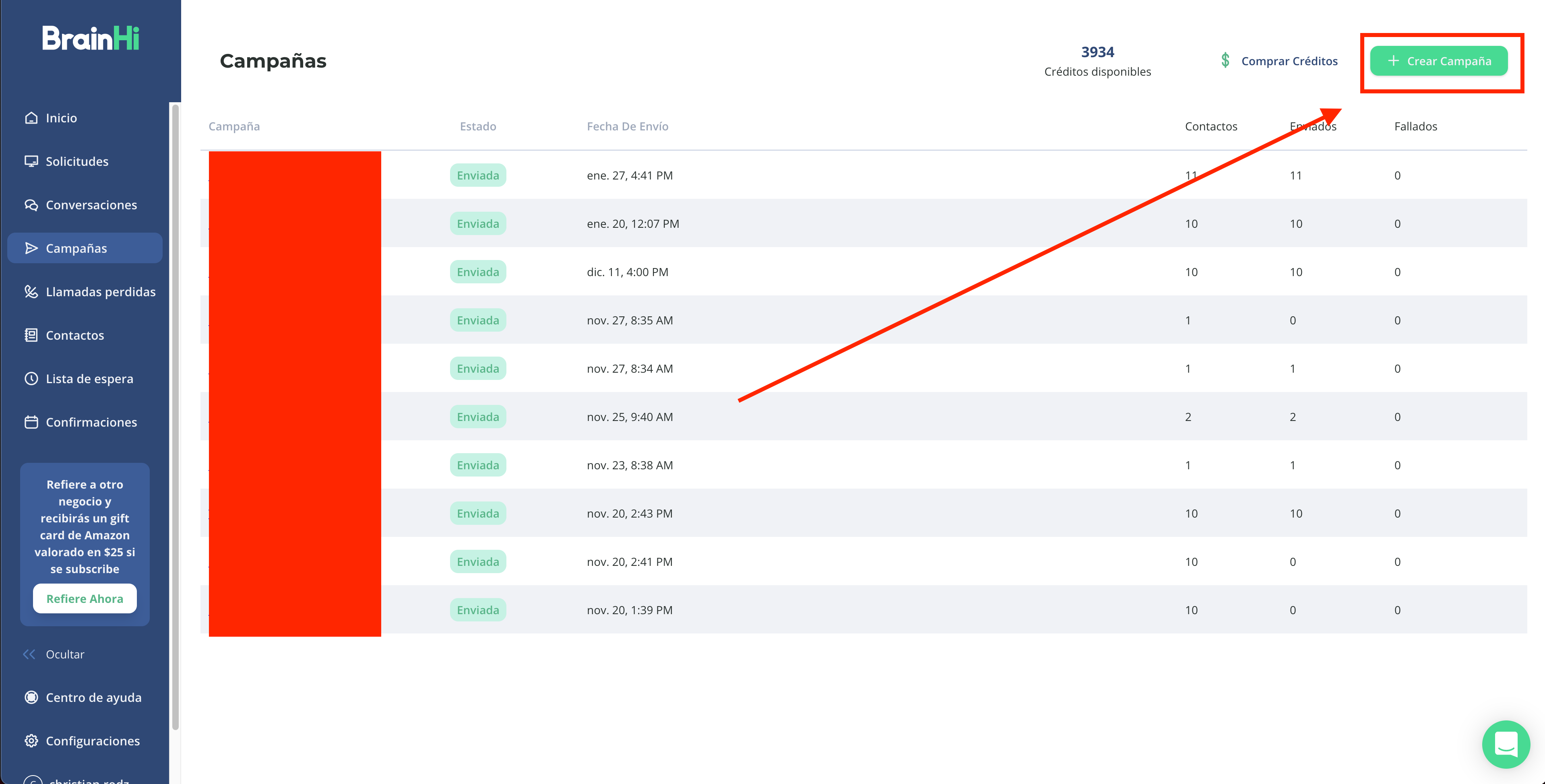
Task: Go to the Campañas menu item
Action: click(85, 248)
